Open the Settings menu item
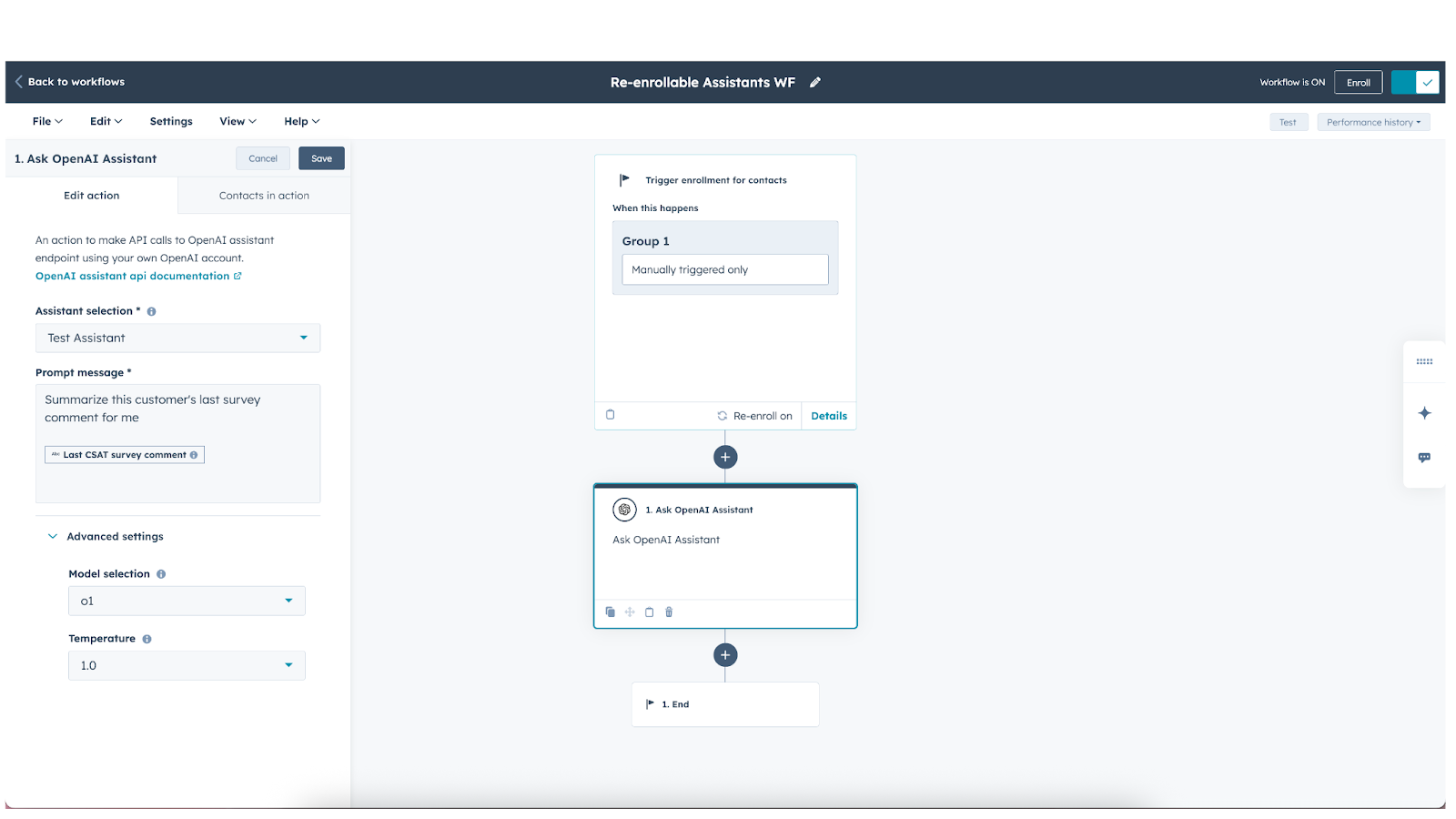 click(171, 121)
